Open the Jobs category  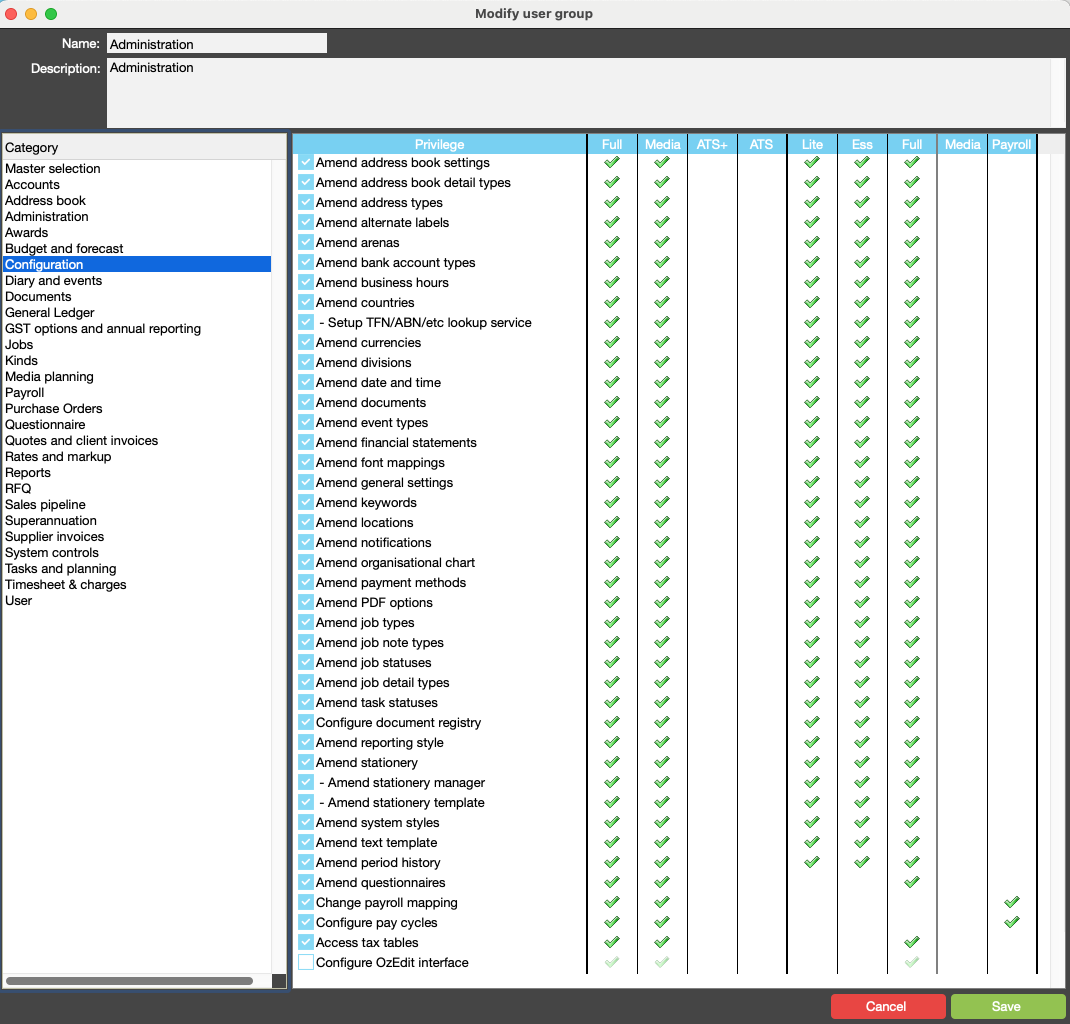136,345
